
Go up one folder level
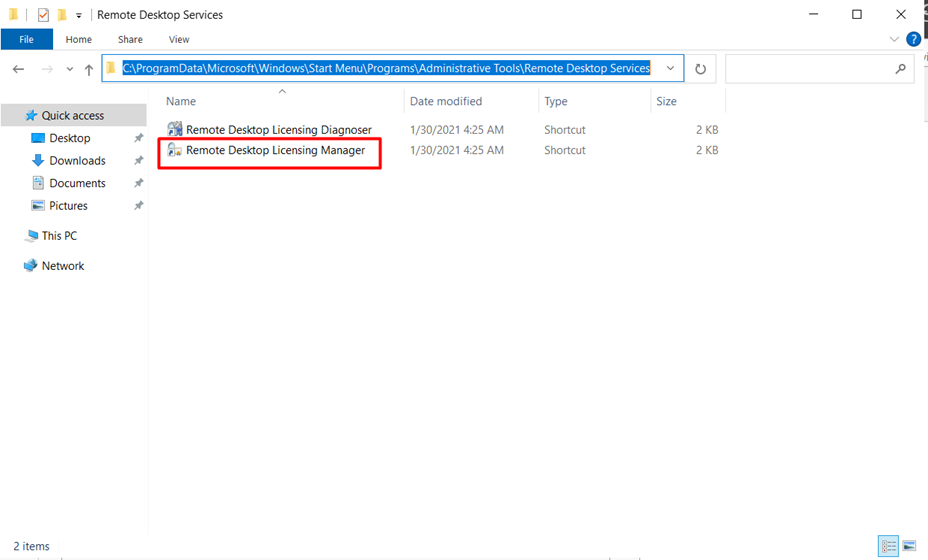89,69
